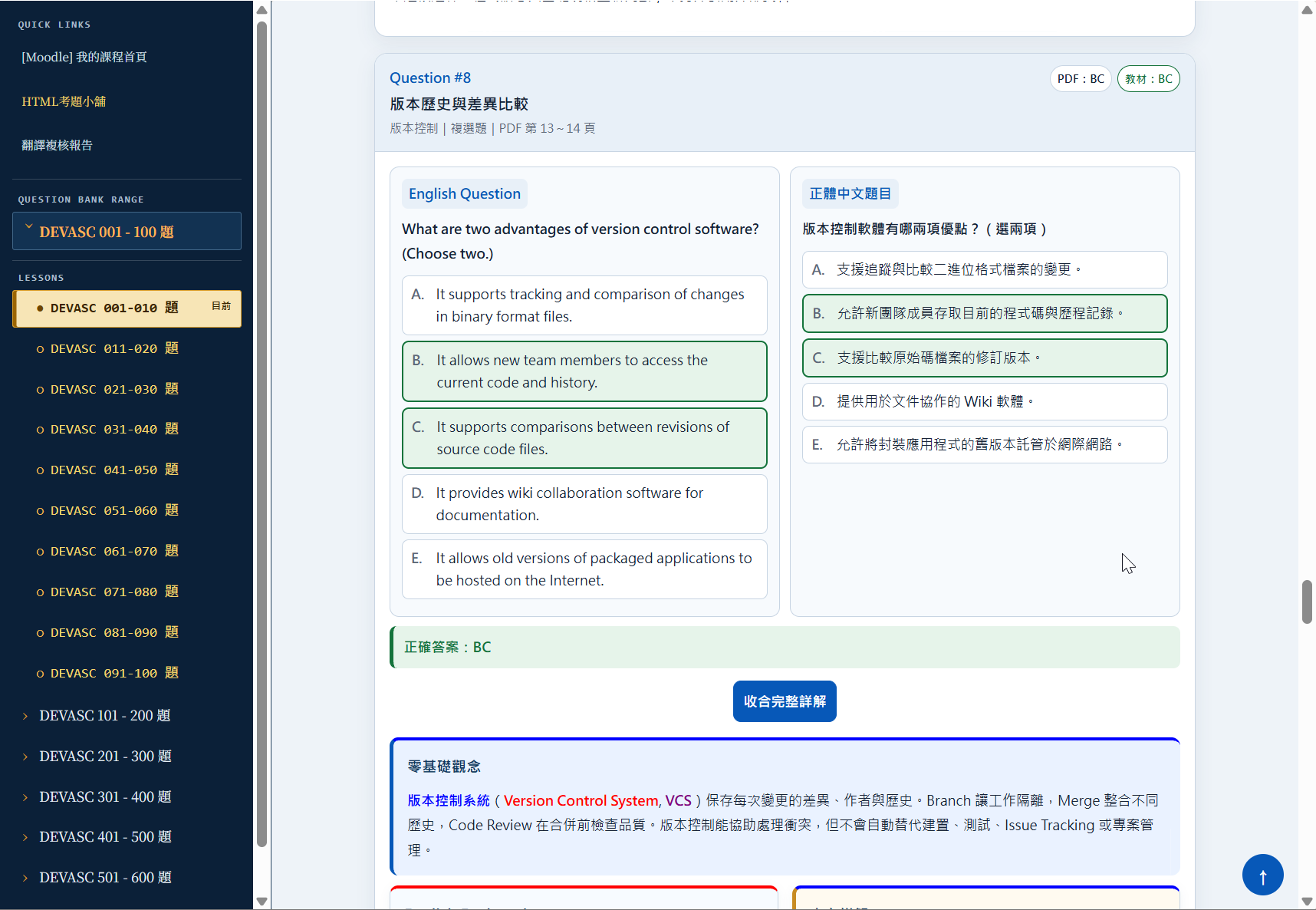Screen dimensions: 1316x910
Task: Open HTML考題小舖 quick link
Action: 64,101
